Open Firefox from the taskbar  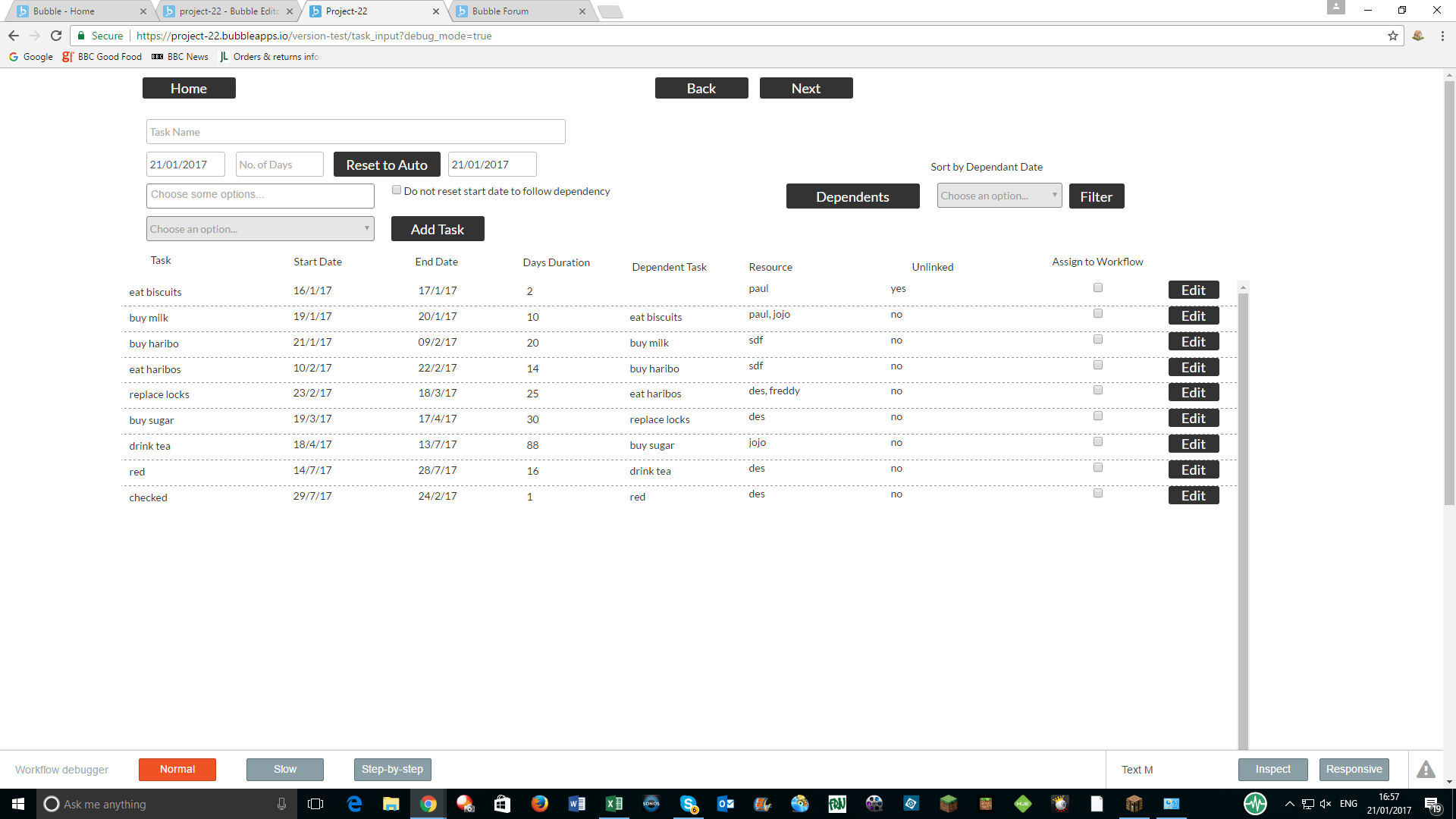click(x=539, y=804)
